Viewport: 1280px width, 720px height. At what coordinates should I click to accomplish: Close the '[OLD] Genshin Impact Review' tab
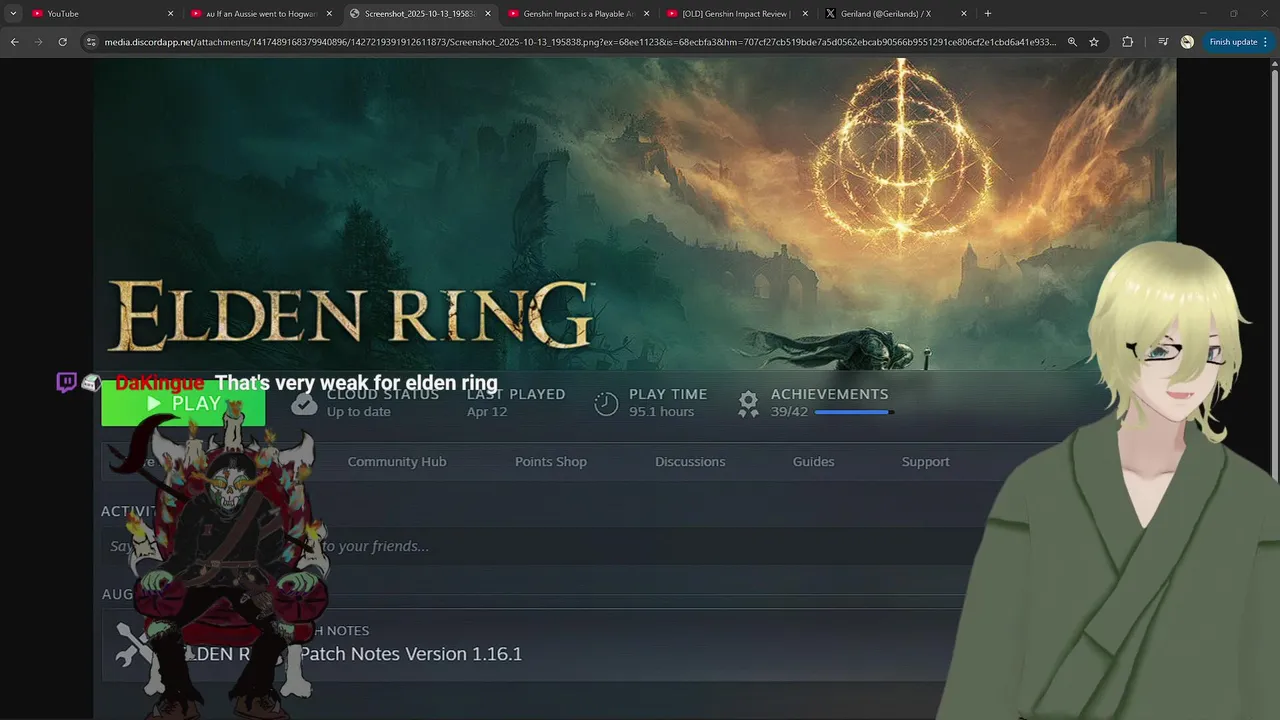[x=805, y=13]
